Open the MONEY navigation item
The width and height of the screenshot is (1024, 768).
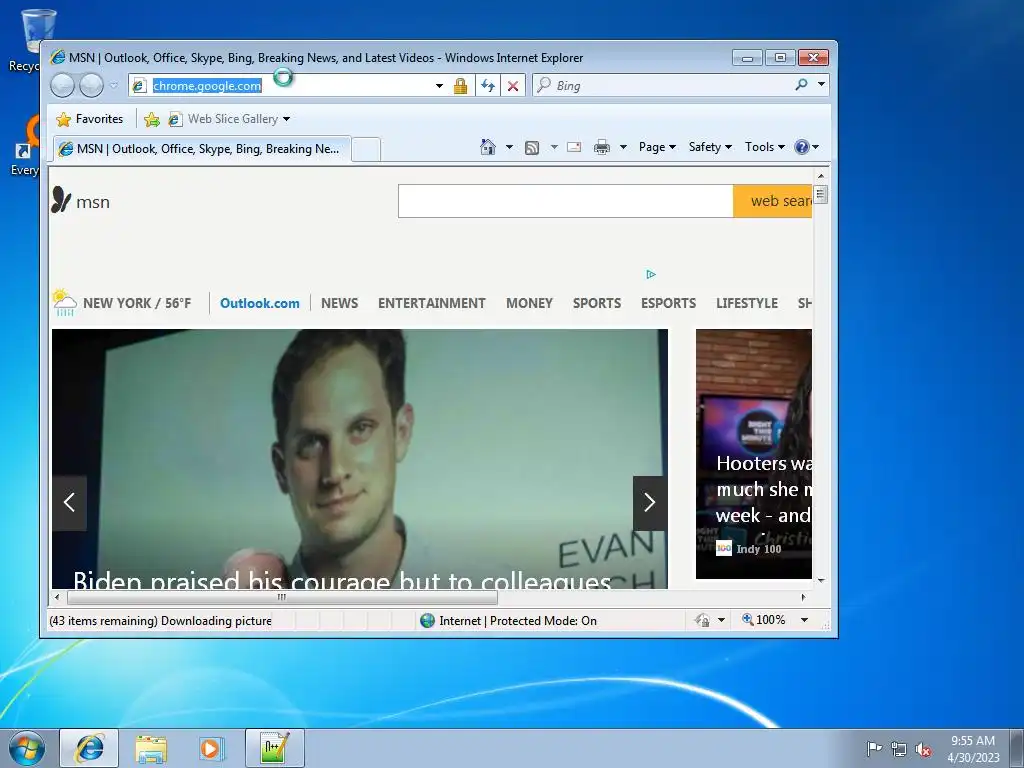tap(529, 303)
